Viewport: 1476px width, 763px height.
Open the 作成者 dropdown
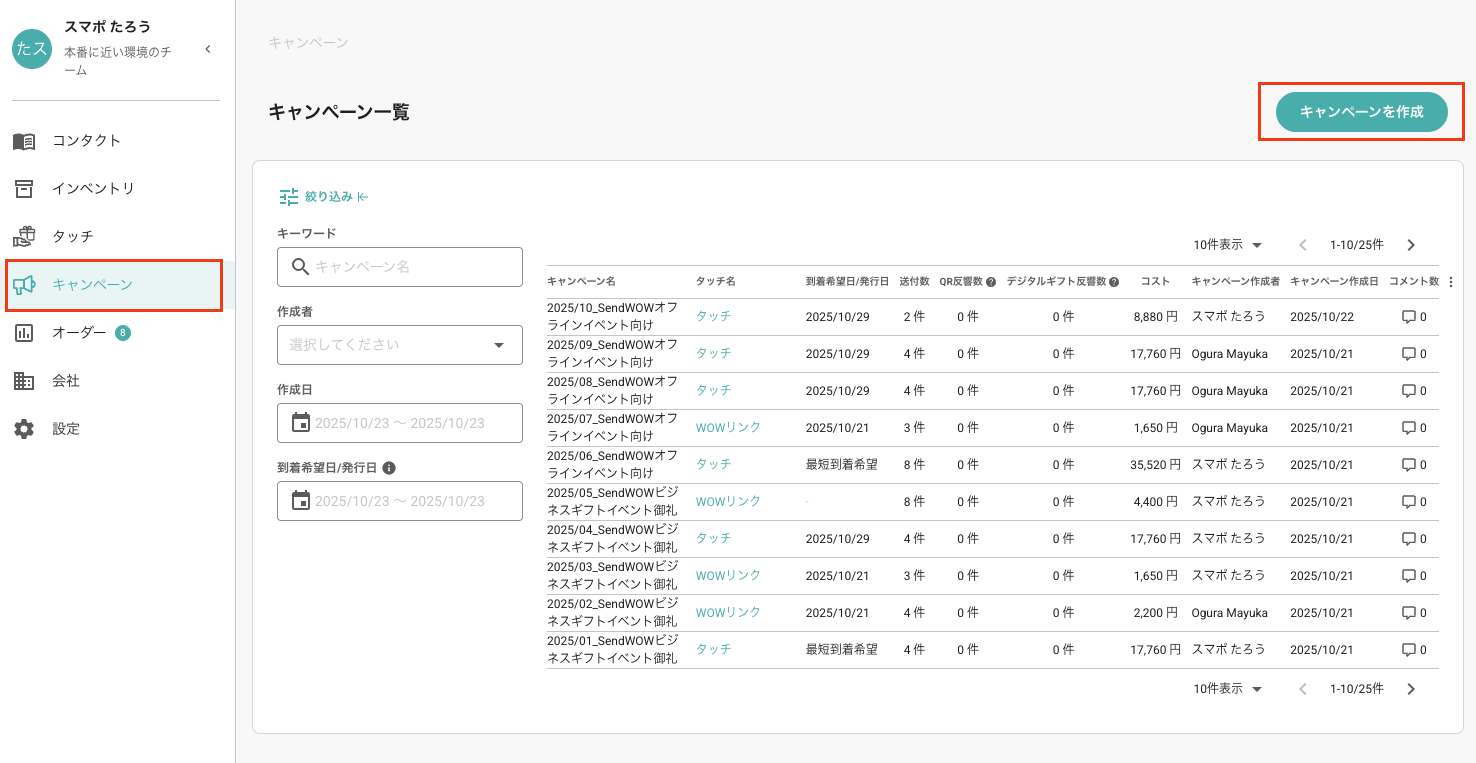[400, 345]
